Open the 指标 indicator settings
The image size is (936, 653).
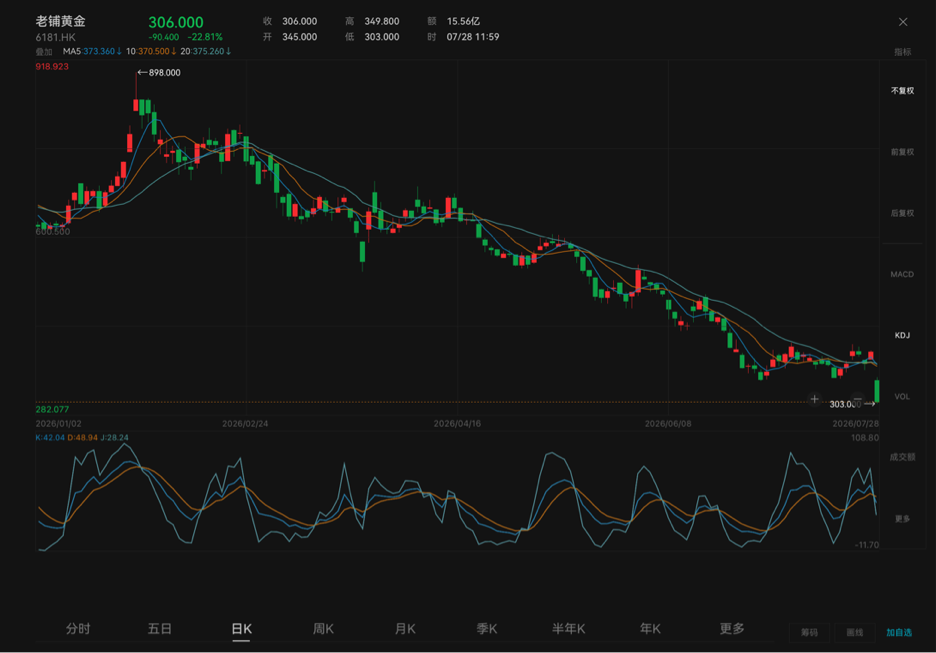[903, 52]
